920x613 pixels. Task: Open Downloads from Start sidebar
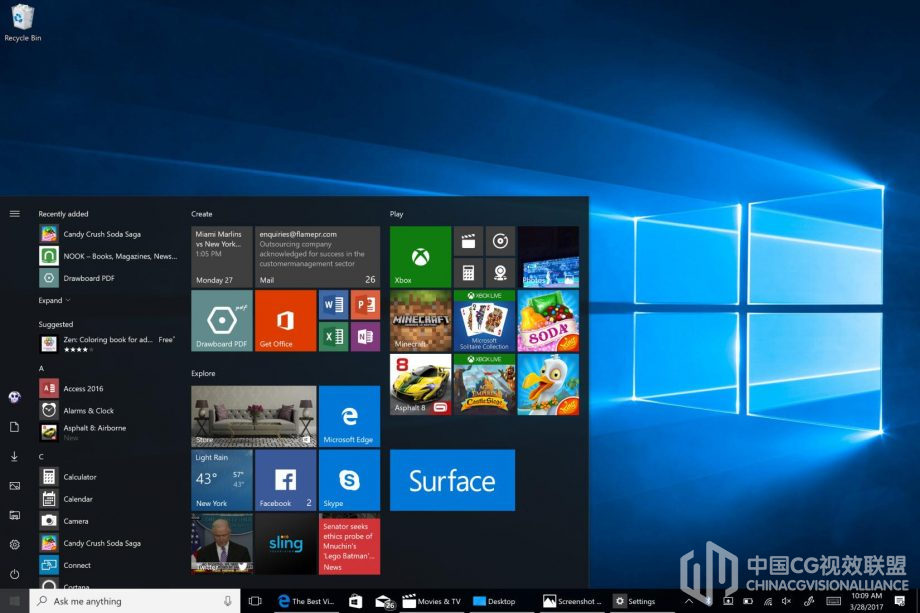(x=15, y=456)
